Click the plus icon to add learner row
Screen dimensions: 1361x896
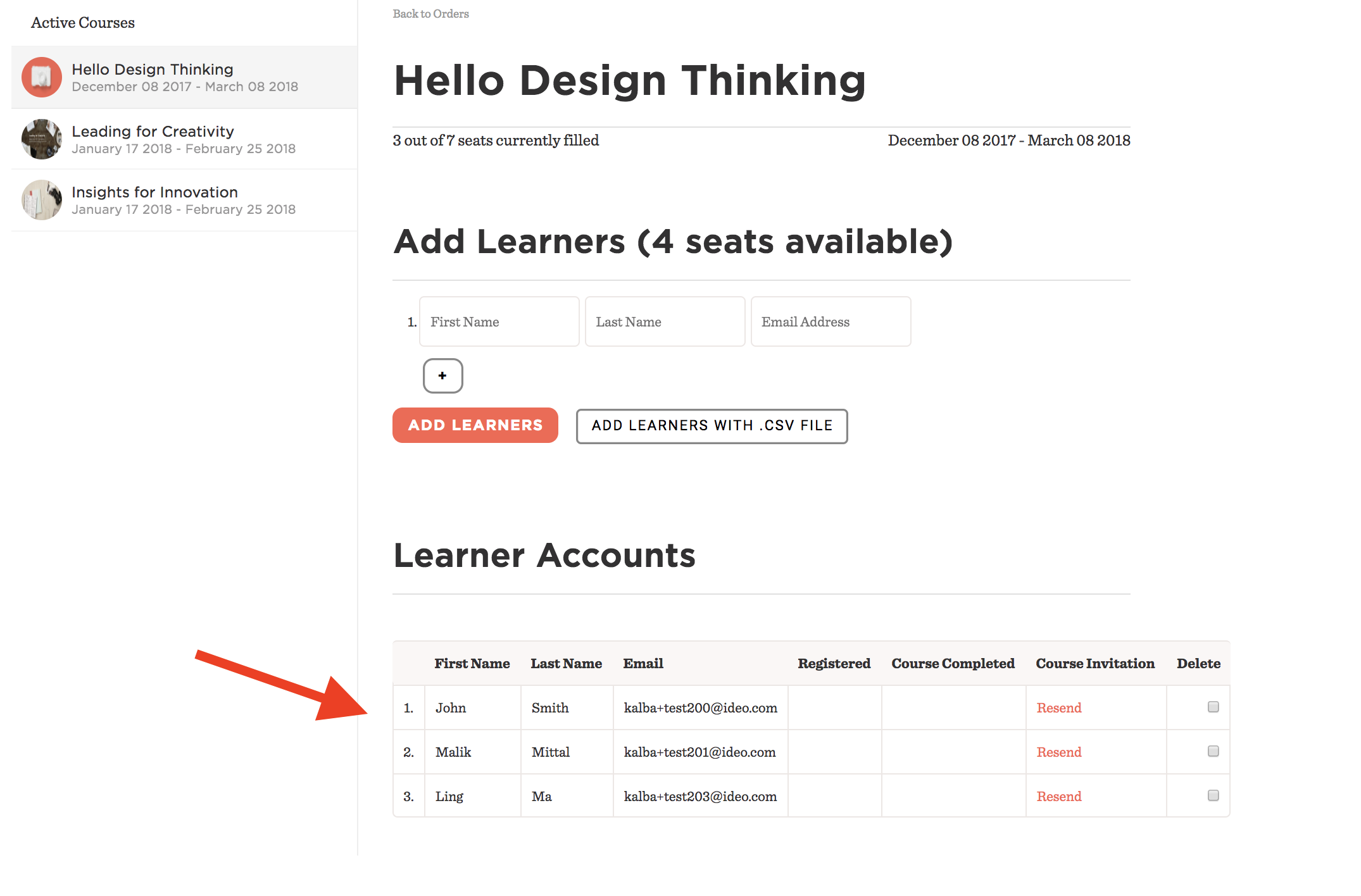click(x=442, y=376)
